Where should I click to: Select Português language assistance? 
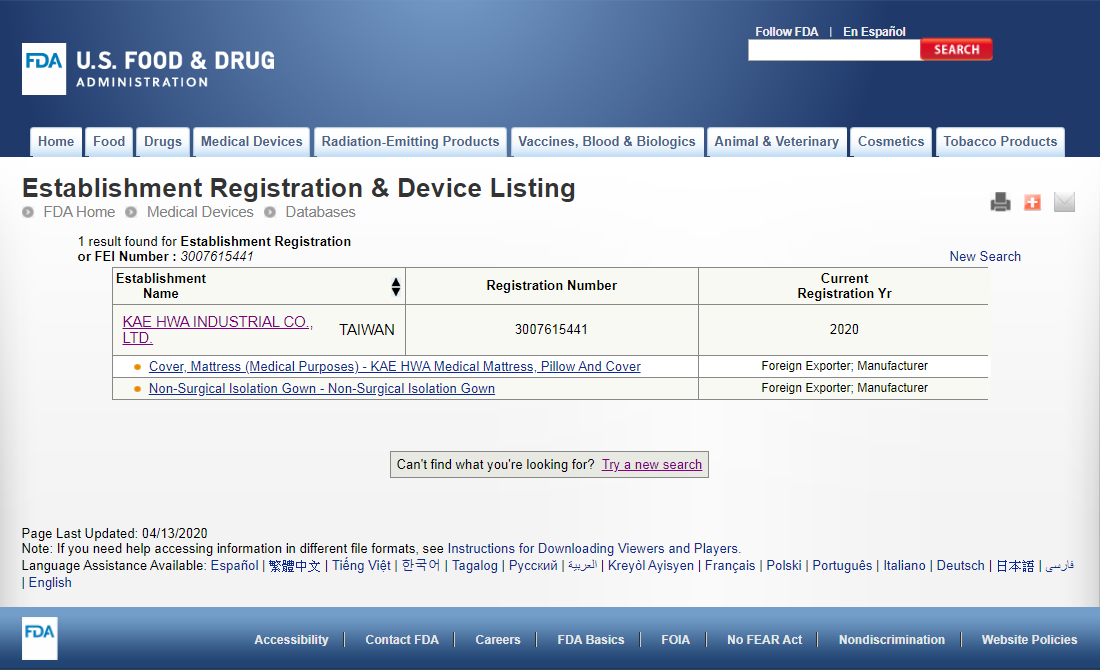843,565
